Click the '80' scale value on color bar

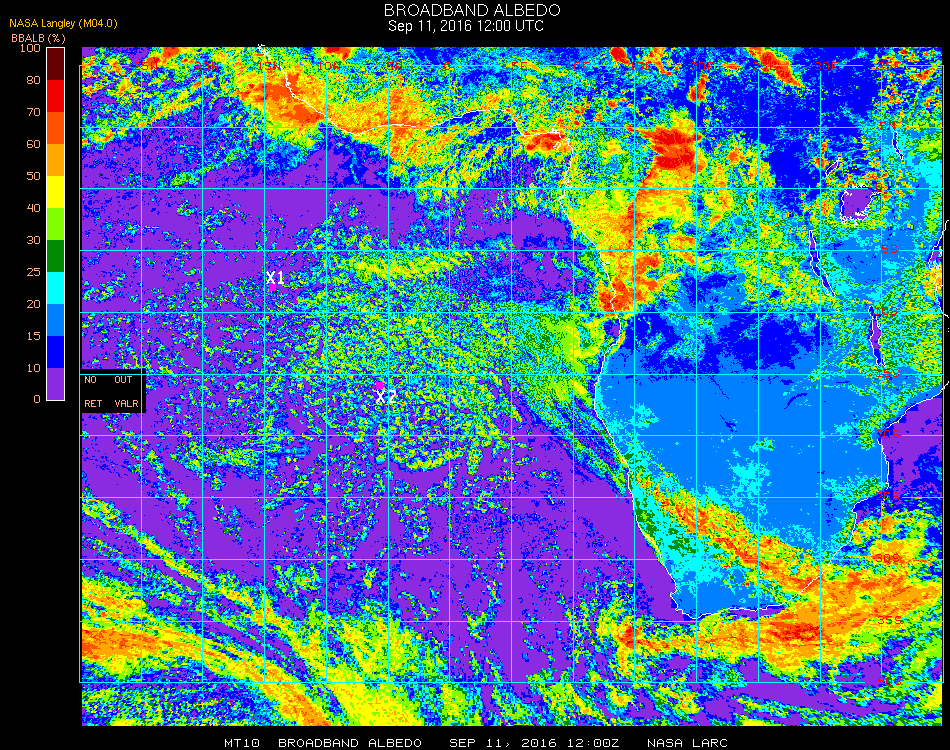(x=33, y=80)
